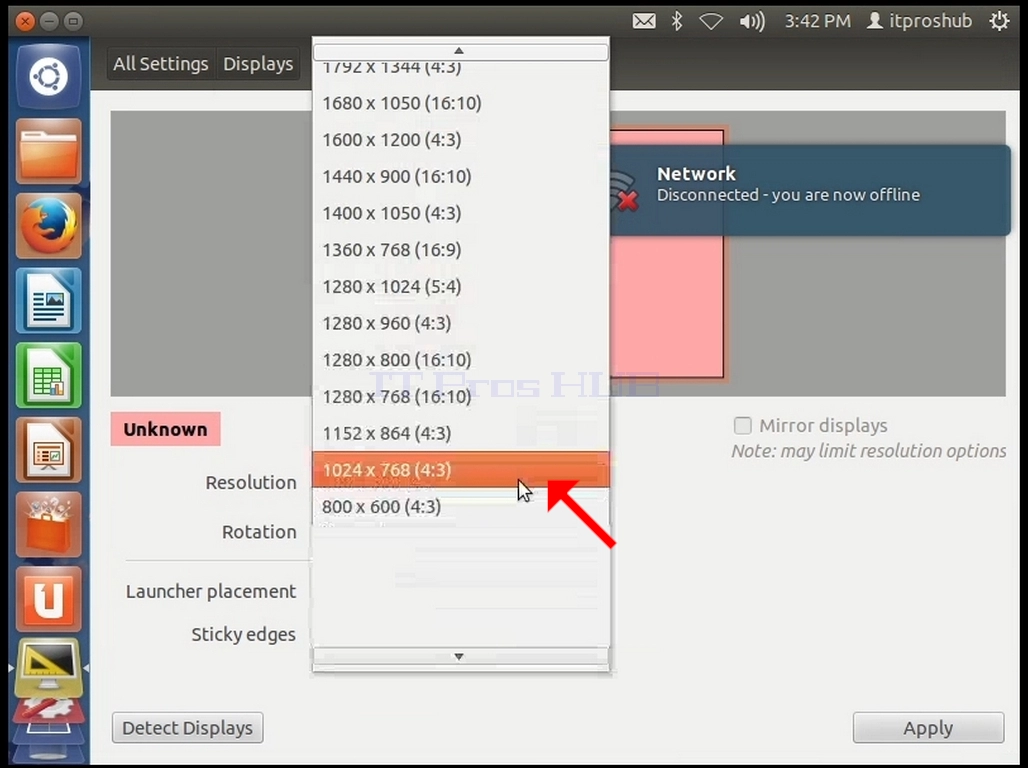Select highlighted 1024 x 768 (4:3) resolution
The image size is (1028, 768).
(460, 470)
